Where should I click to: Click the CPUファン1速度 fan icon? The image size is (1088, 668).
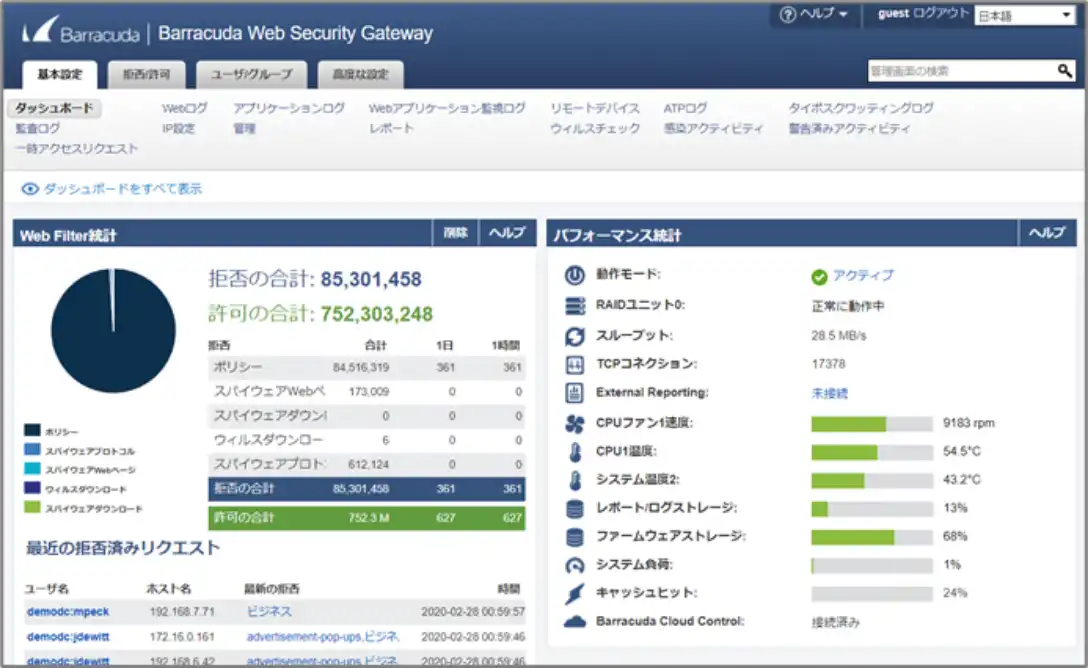575,423
